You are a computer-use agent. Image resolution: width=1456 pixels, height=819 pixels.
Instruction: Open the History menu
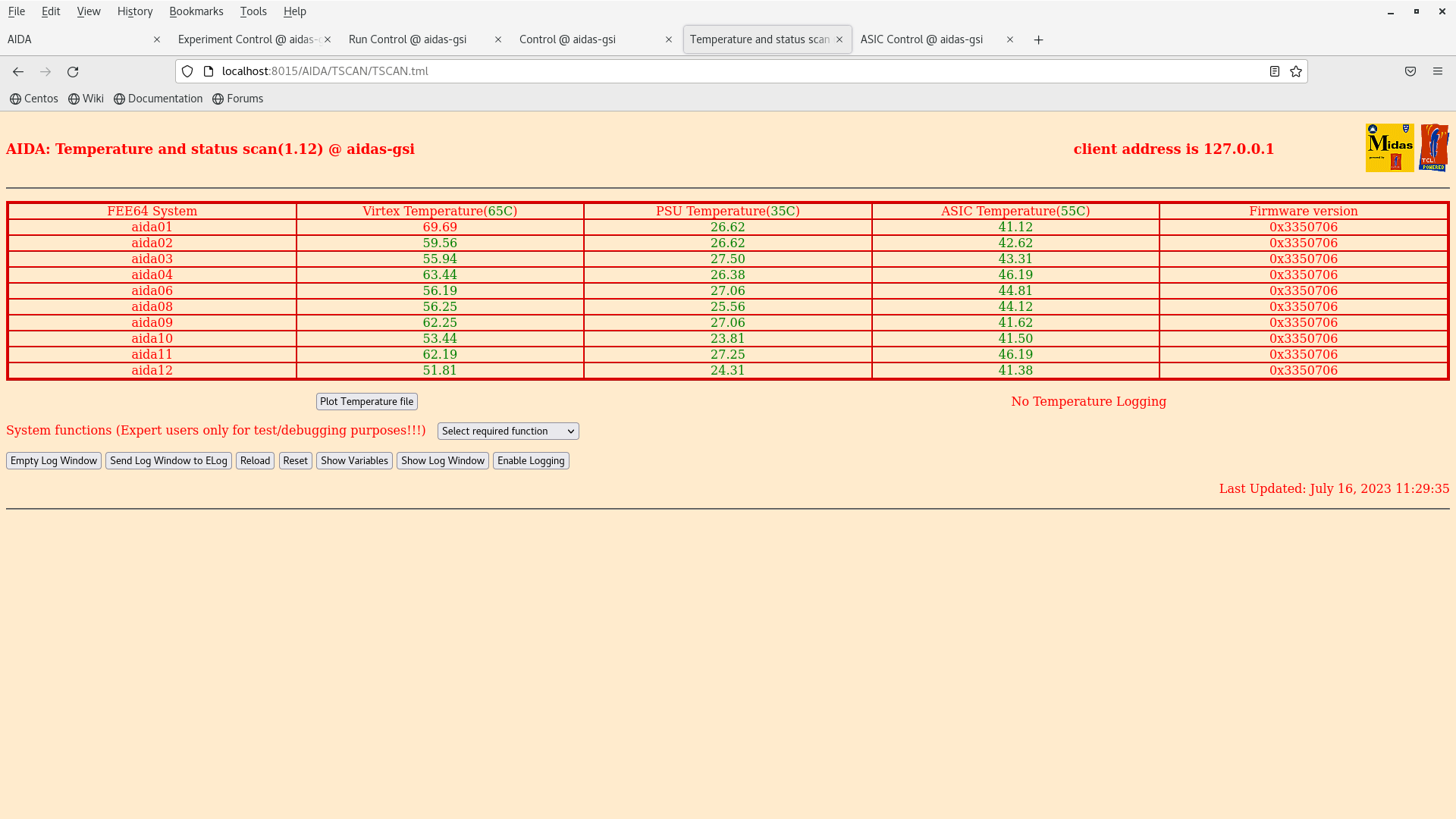(x=135, y=11)
